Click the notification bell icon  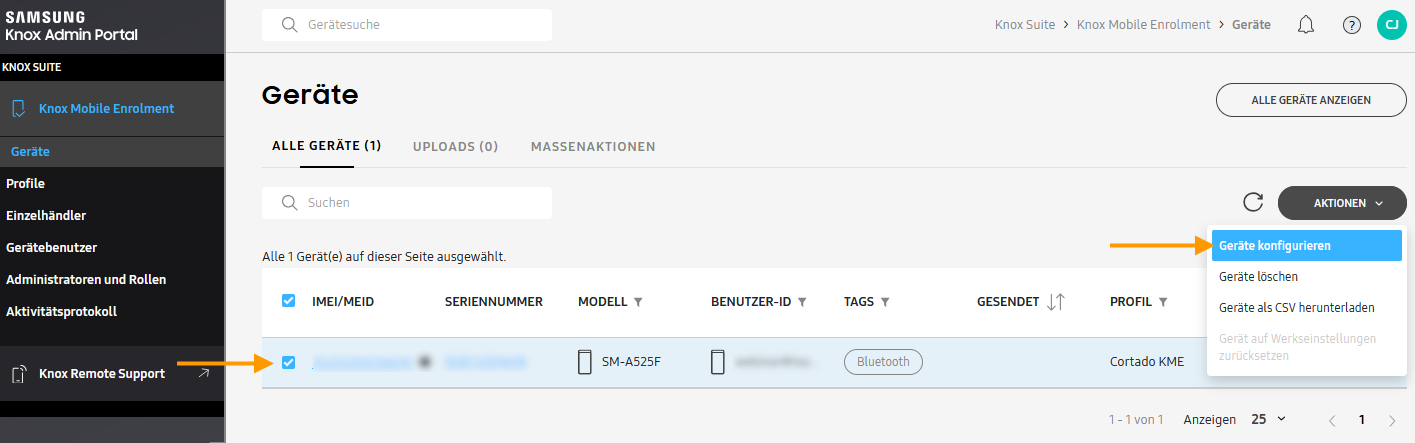tap(1305, 25)
